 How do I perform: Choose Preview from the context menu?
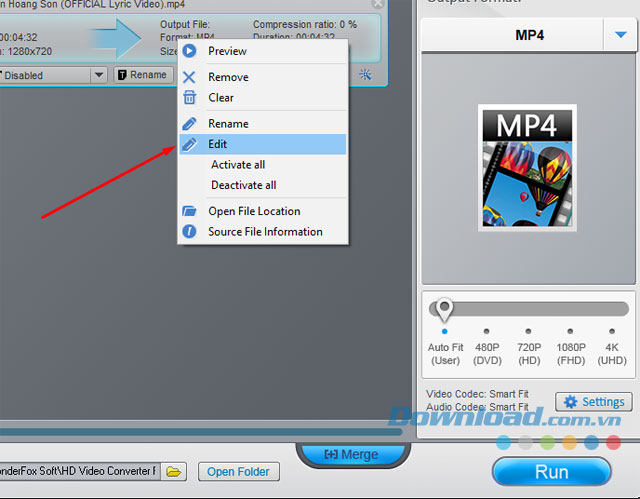coord(263,51)
